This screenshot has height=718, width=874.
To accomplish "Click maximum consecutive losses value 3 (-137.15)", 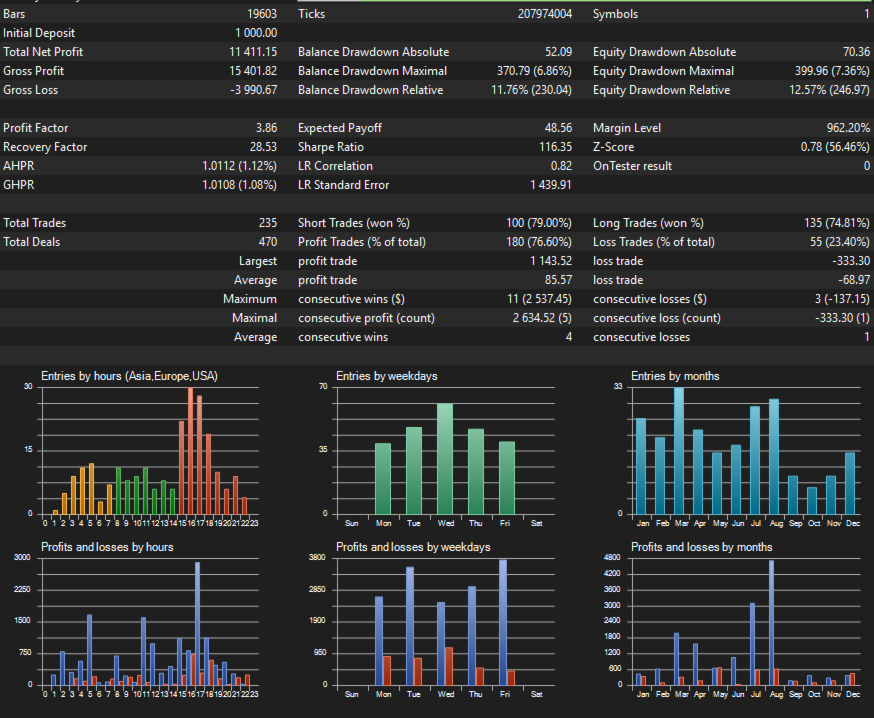I will 842,298.
